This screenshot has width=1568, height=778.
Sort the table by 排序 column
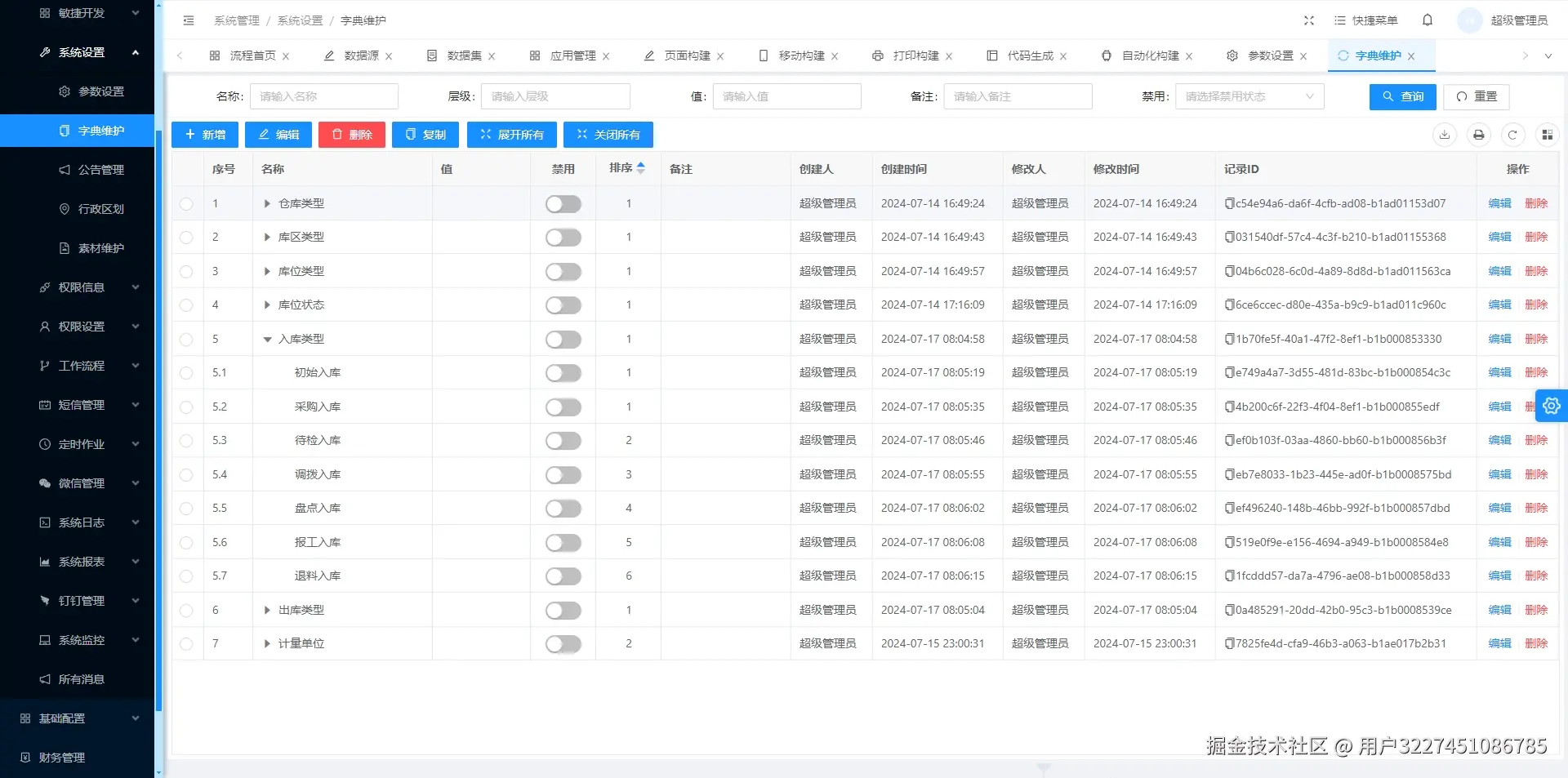(x=641, y=168)
